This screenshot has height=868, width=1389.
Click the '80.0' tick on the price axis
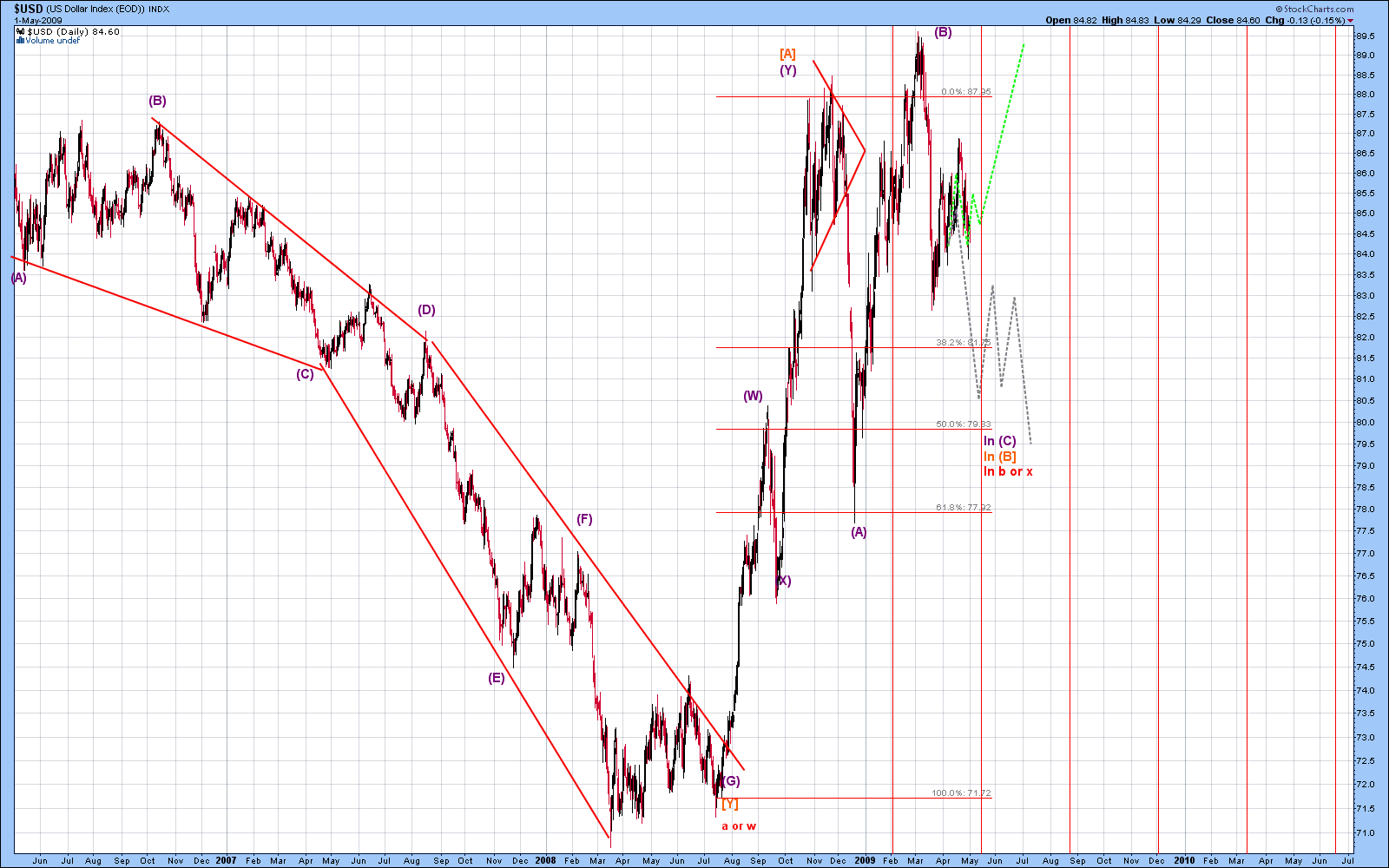[x=1365, y=423]
